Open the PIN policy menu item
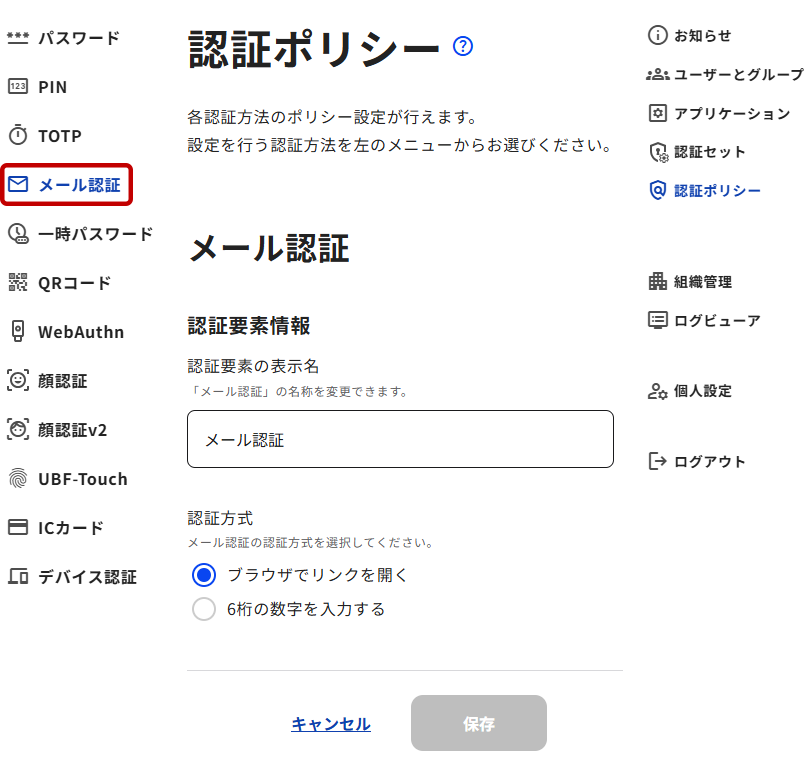805x757 pixels. click(52, 87)
